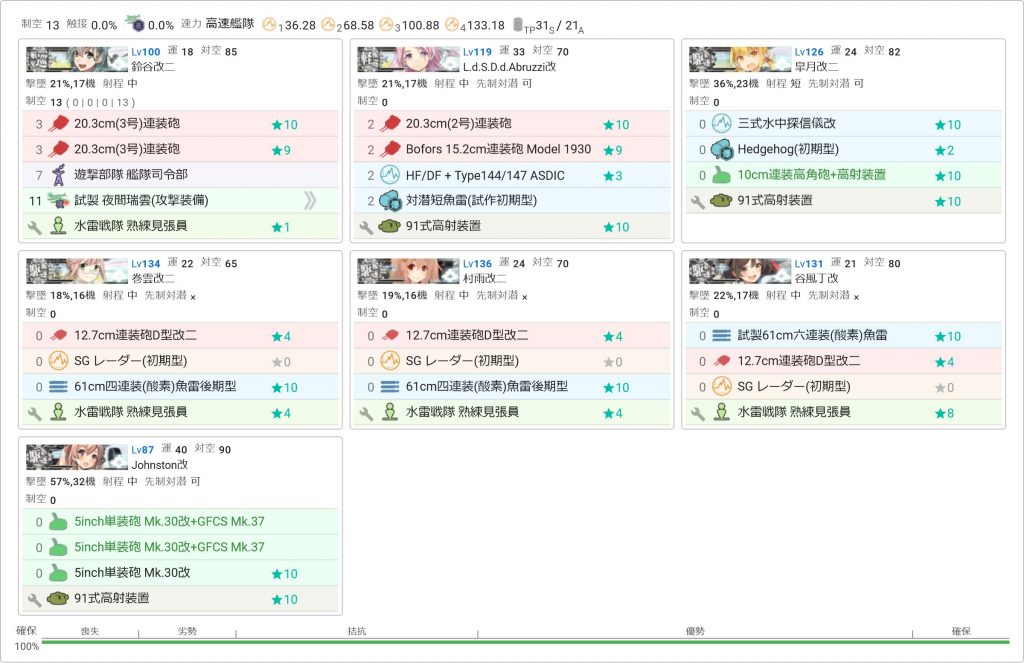Click the 91式高射装置 icon on Abruzzi
The image size is (1024, 663).
coord(390,226)
